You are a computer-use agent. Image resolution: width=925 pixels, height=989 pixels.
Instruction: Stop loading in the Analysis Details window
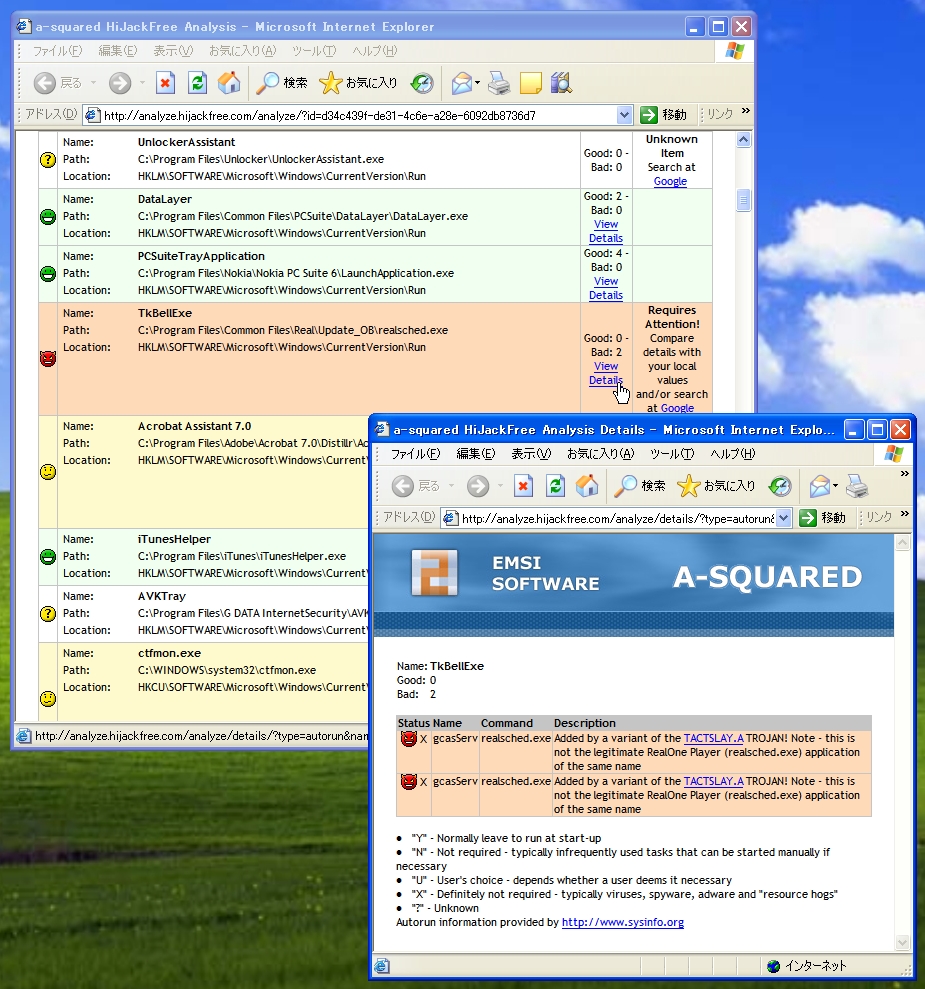click(x=523, y=486)
